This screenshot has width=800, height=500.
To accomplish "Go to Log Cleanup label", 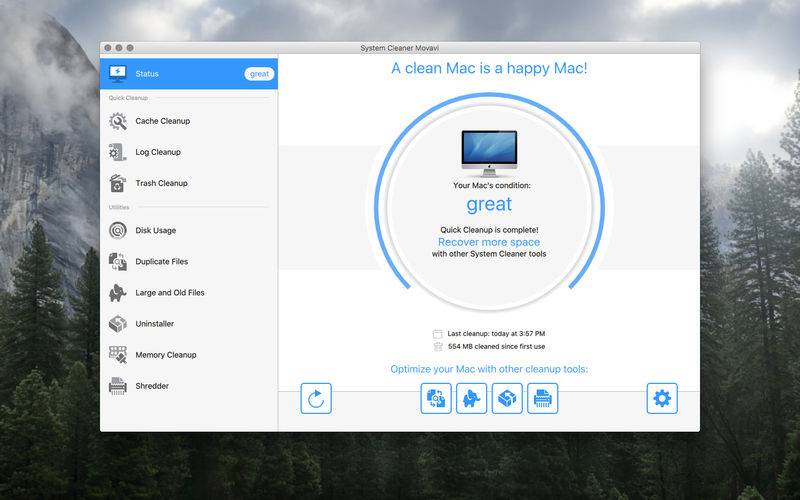I will [x=158, y=152].
